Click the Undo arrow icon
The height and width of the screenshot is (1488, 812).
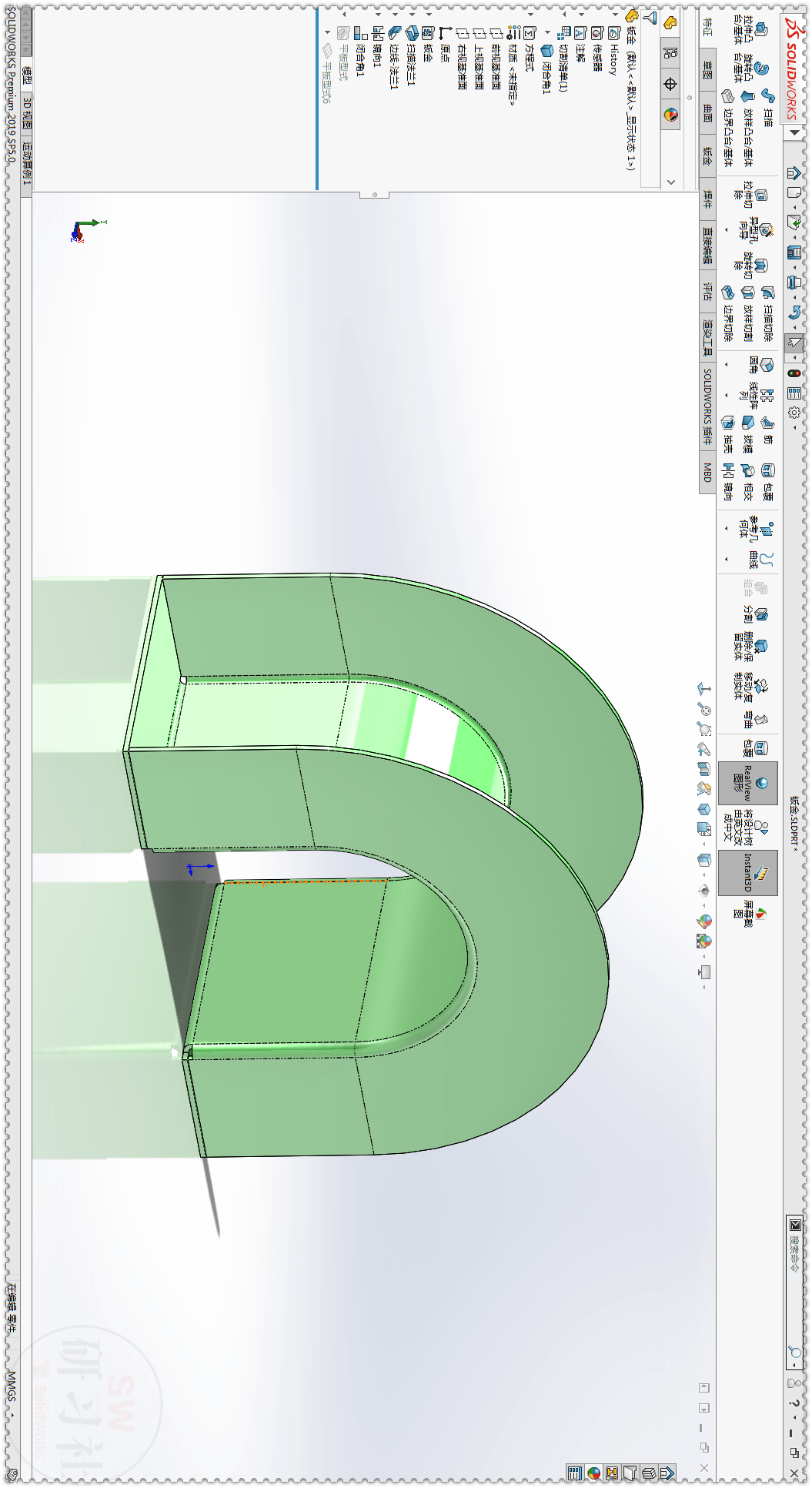point(794,313)
